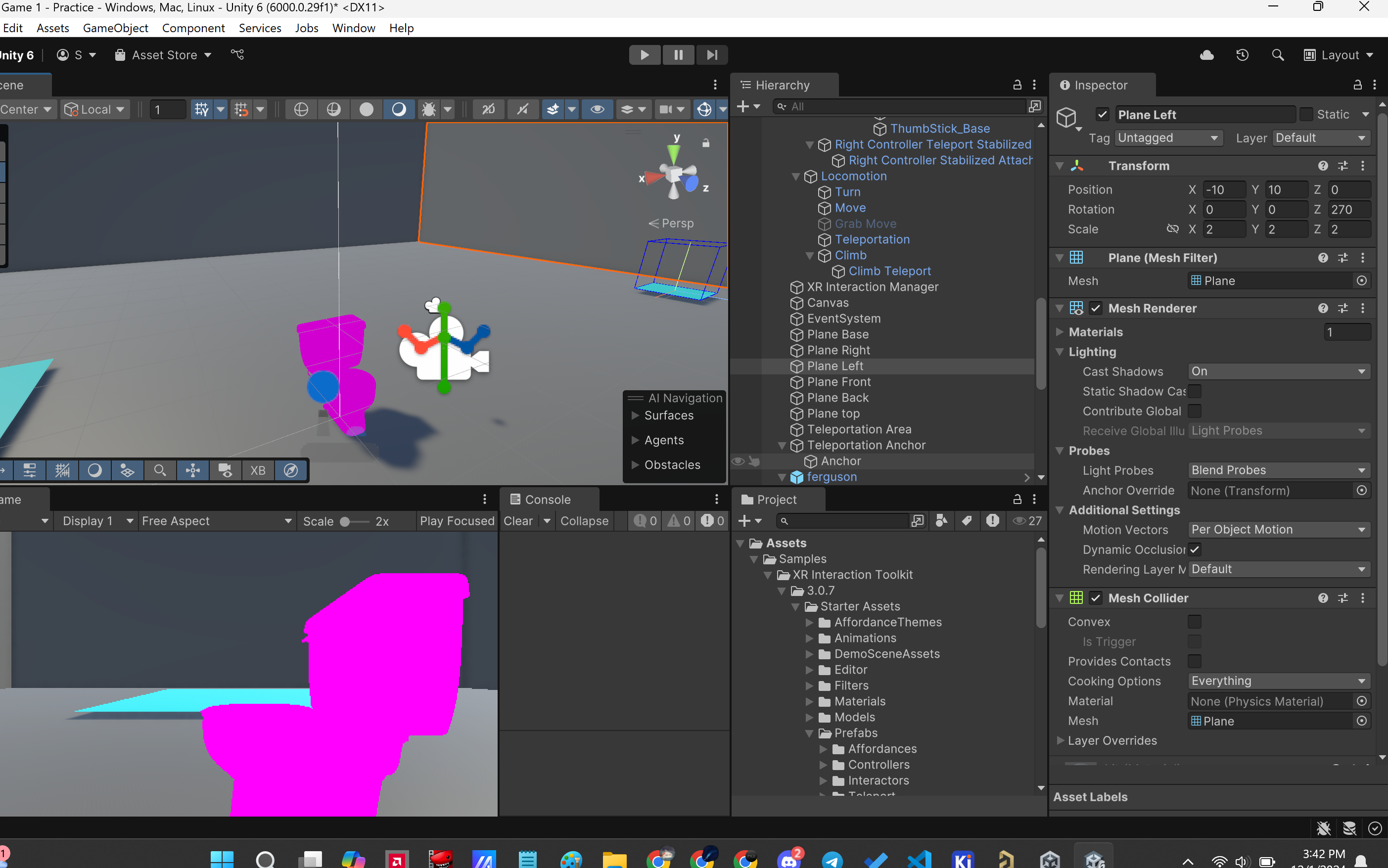Step forward one frame
This screenshot has width=1388, height=868.
point(712,54)
